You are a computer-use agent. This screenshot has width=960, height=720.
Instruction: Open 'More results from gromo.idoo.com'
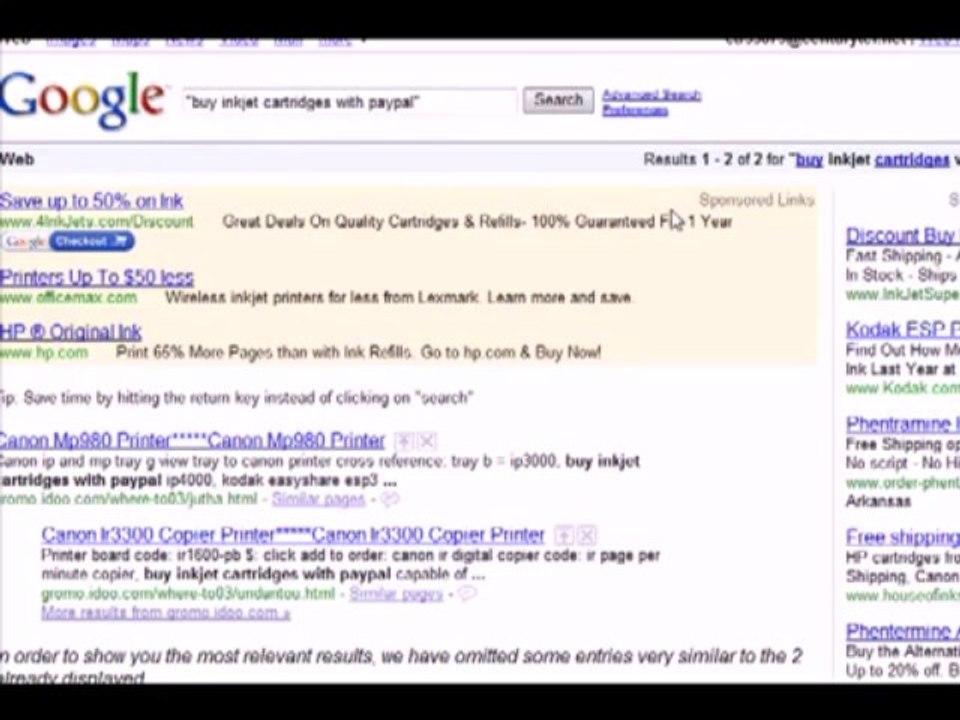tap(165, 613)
